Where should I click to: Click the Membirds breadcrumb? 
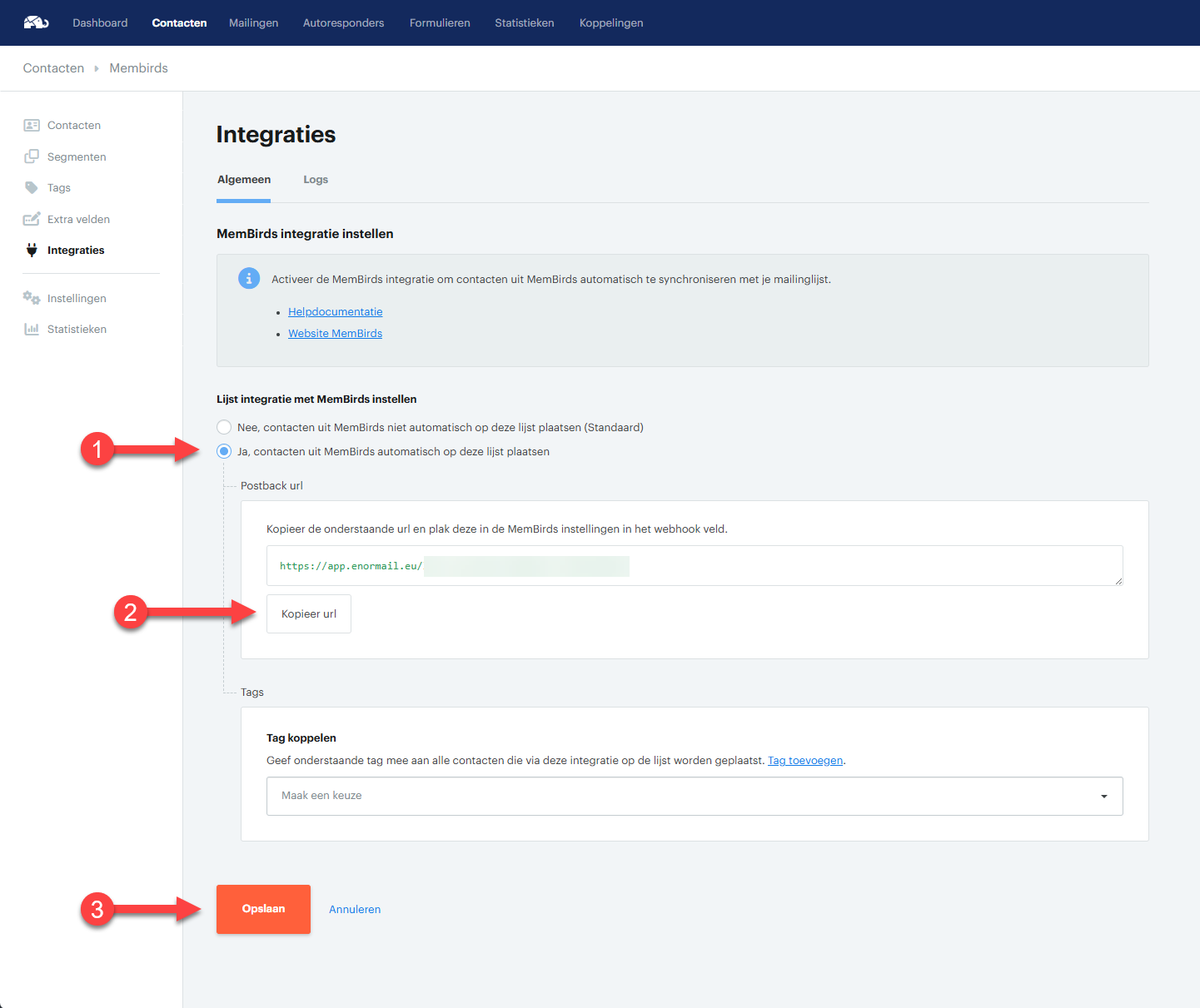pos(139,68)
